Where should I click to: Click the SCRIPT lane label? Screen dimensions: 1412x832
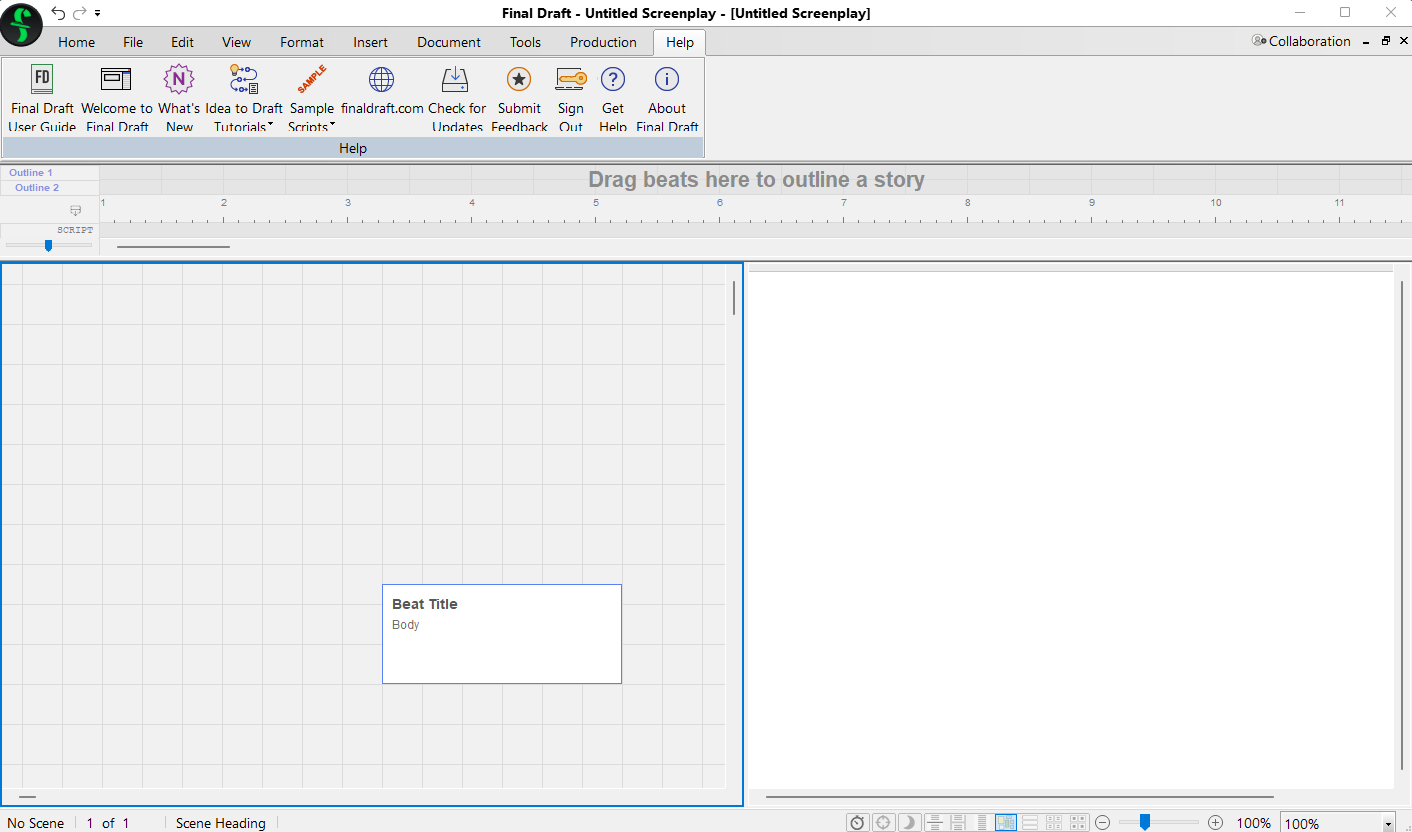(75, 230)
